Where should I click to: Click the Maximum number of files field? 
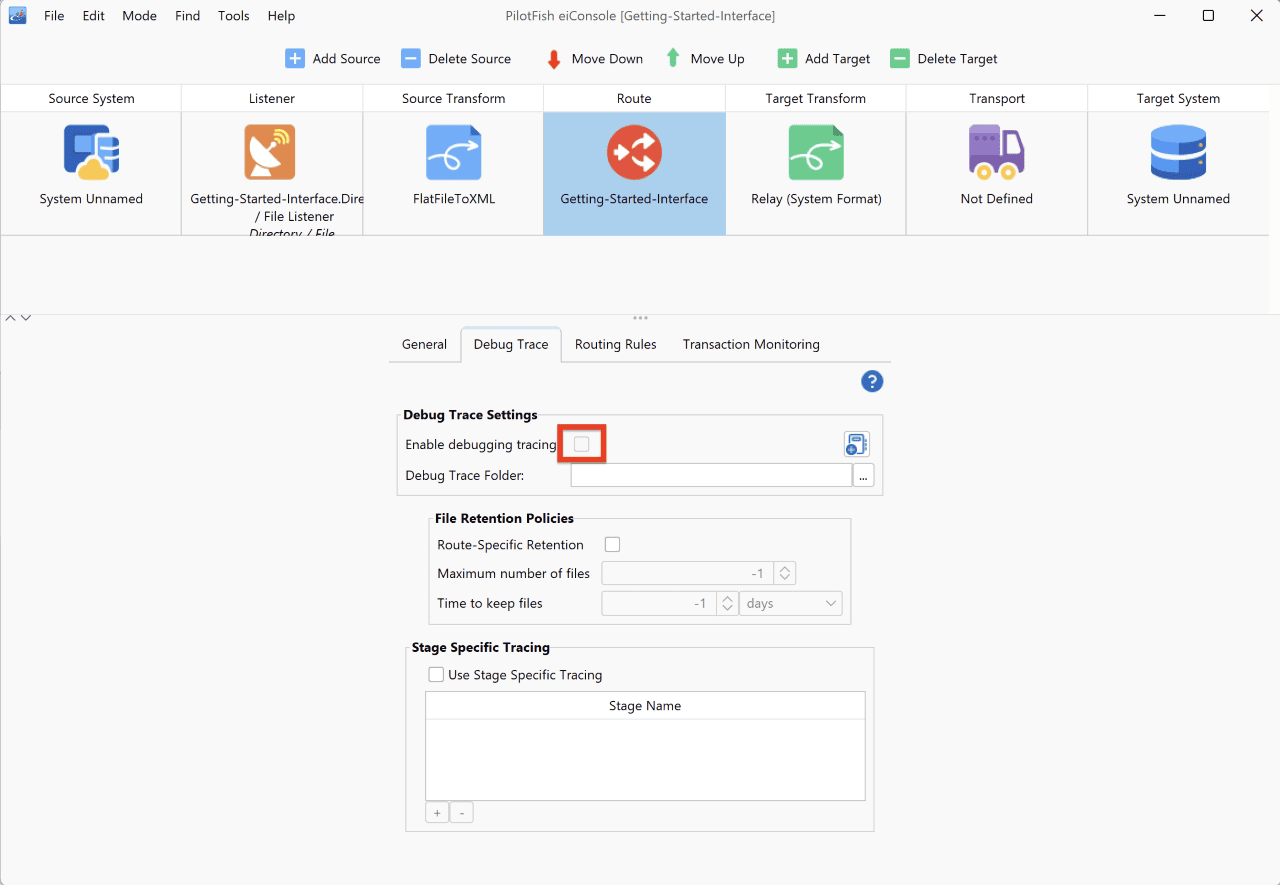click(689, 573)
